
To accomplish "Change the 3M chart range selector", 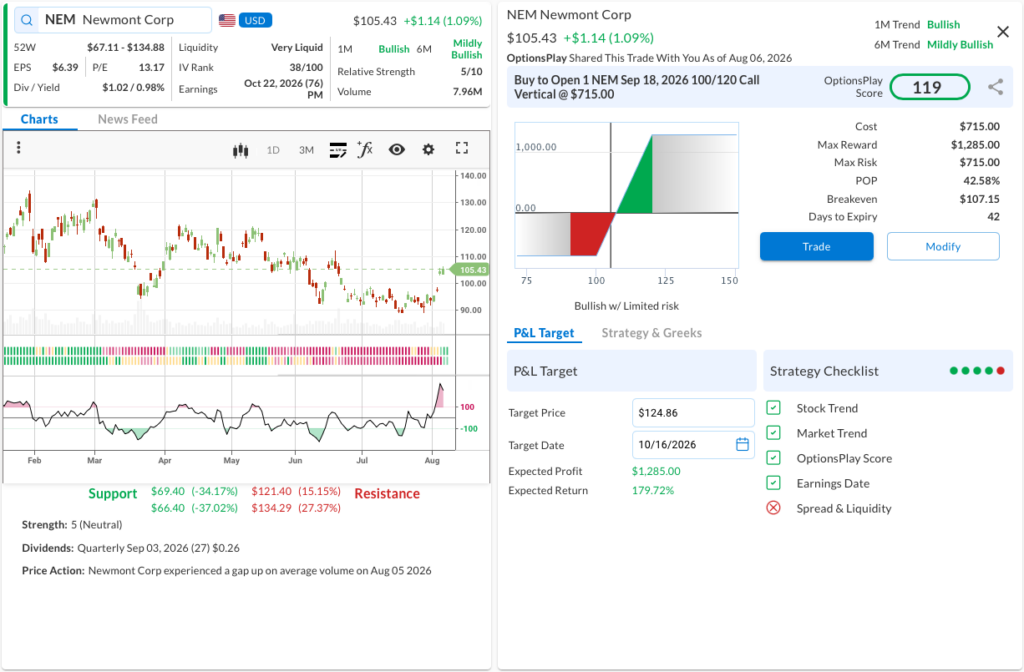I will [306, 150].
